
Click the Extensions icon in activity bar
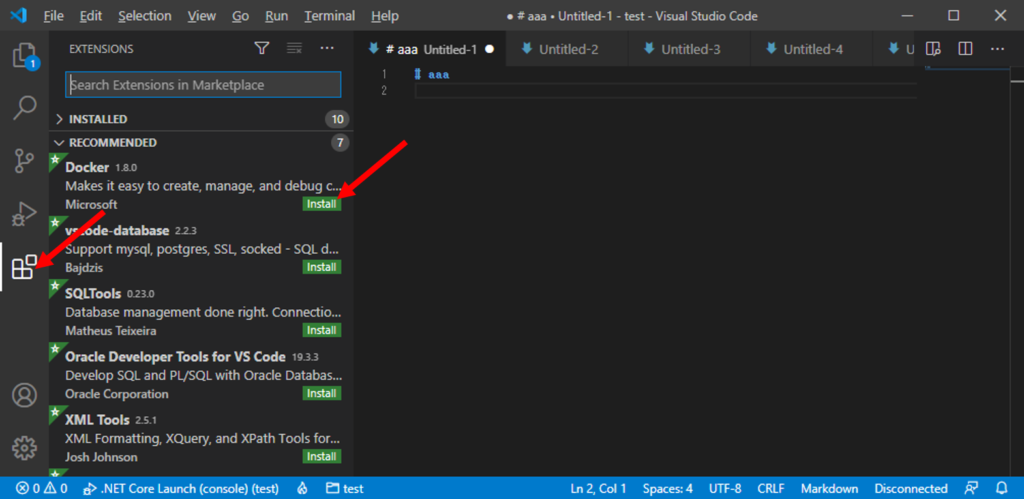(x=25, y=267)
